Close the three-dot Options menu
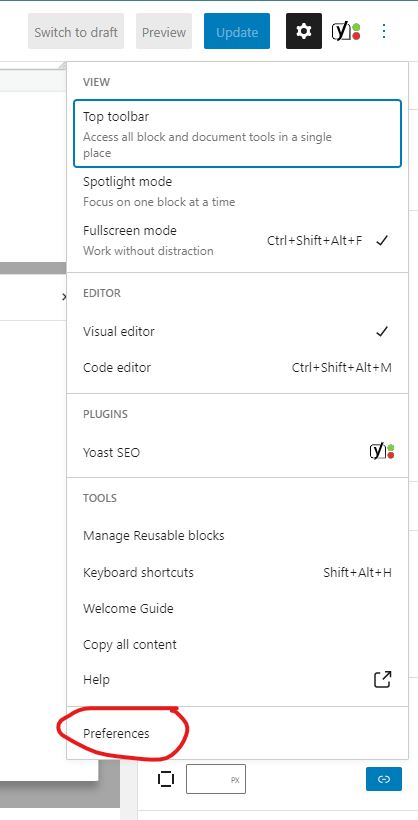 384,31
